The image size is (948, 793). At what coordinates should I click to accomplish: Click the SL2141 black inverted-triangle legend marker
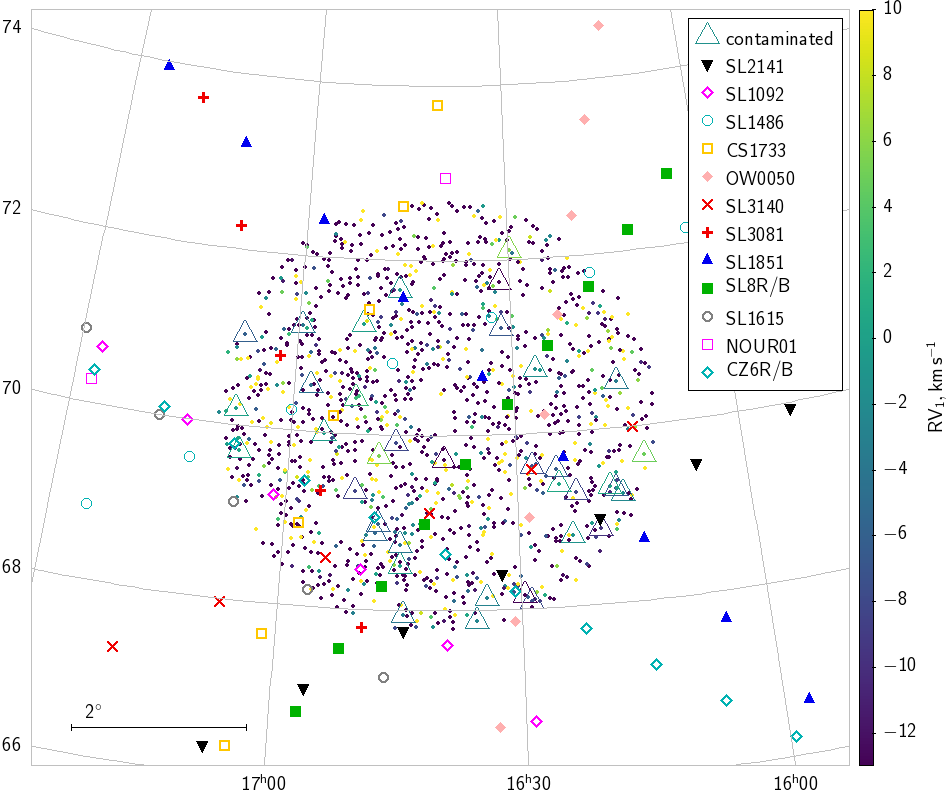707,66
